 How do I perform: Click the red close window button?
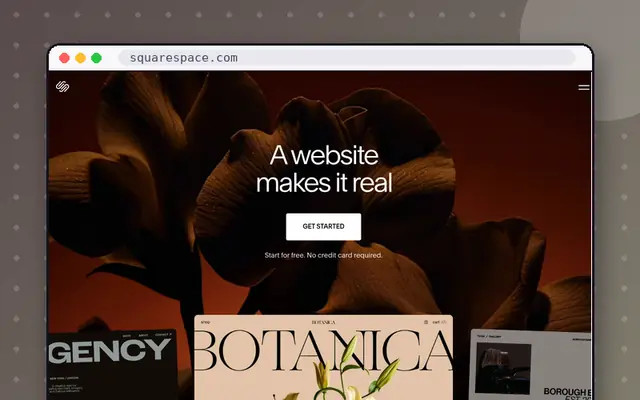pos(64,58)
